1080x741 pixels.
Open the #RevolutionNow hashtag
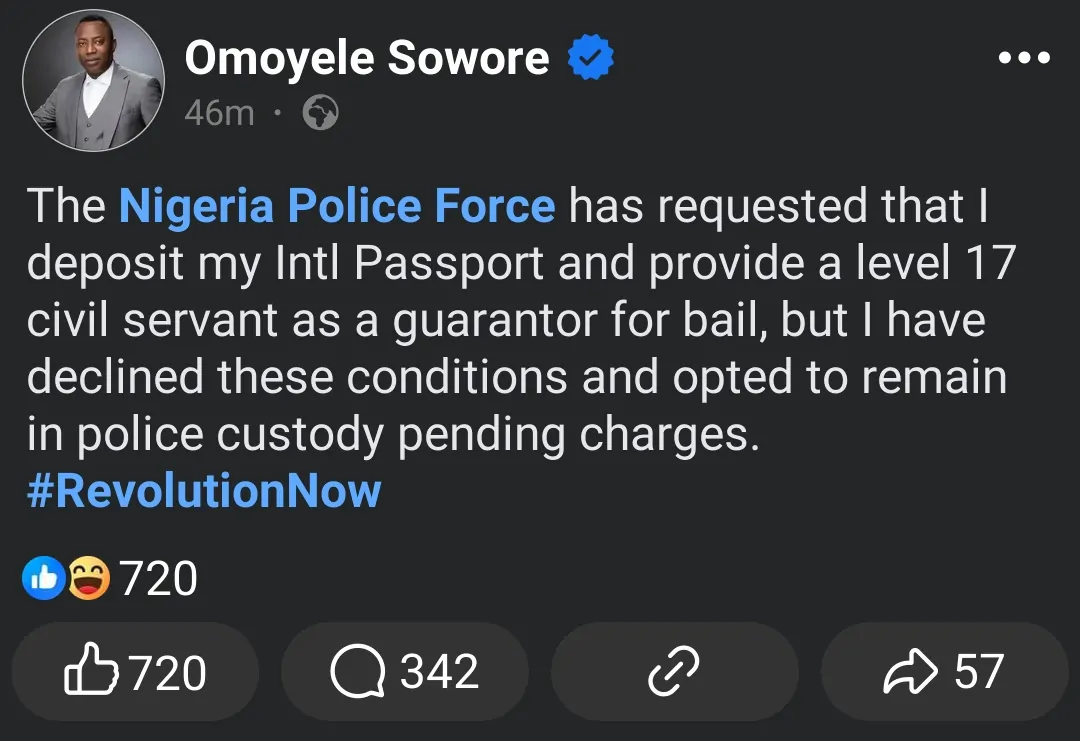pyautogui.click(x=204, y=492)
